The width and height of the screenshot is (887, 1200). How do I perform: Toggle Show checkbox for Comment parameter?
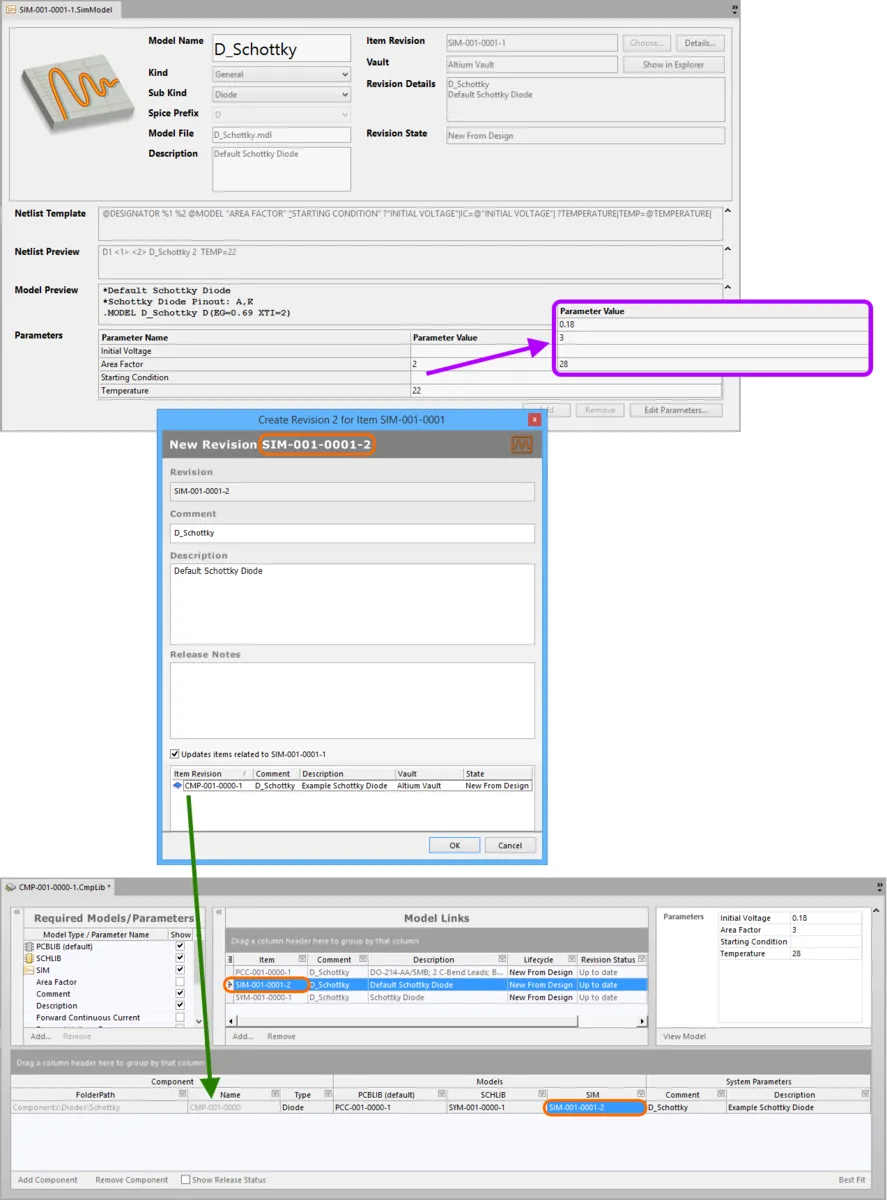point(180,994)
